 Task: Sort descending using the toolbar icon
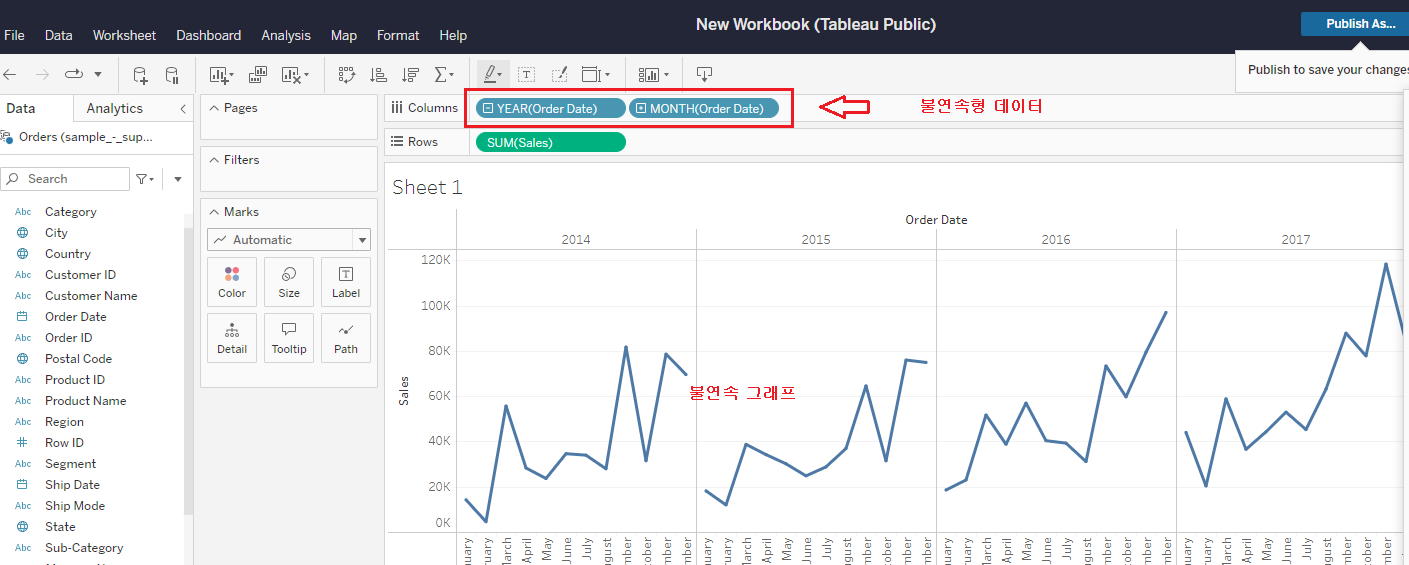(410, 75)
